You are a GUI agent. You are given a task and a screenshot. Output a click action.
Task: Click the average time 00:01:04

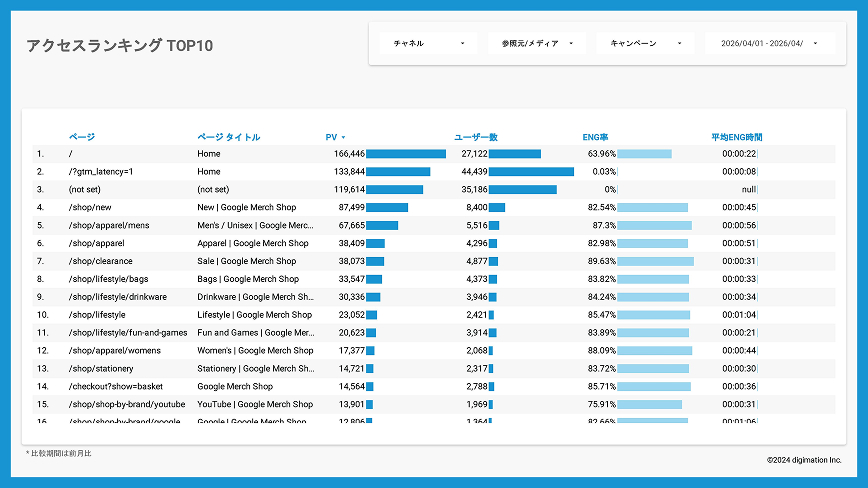click(739, 314)
